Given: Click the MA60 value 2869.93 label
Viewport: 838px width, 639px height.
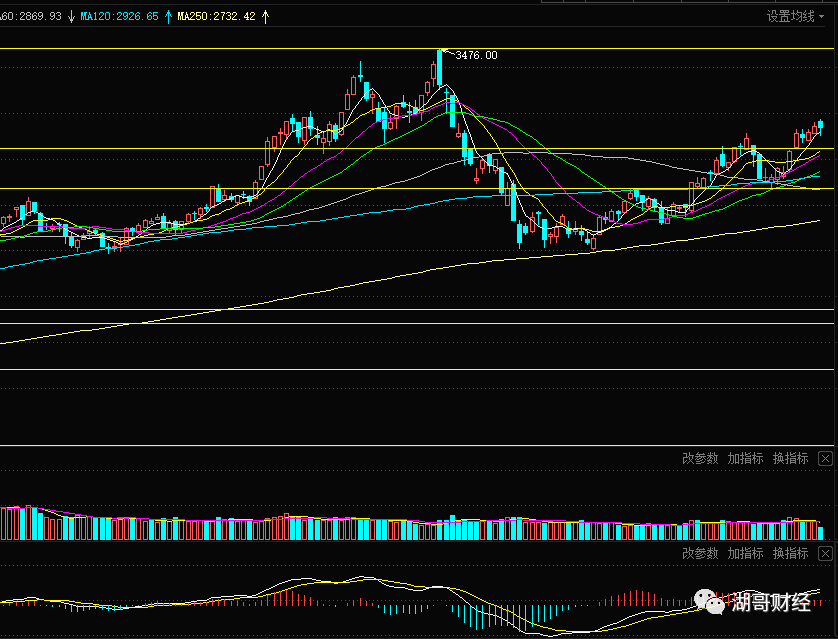Looking at the screenshot, I should [31, 17].
